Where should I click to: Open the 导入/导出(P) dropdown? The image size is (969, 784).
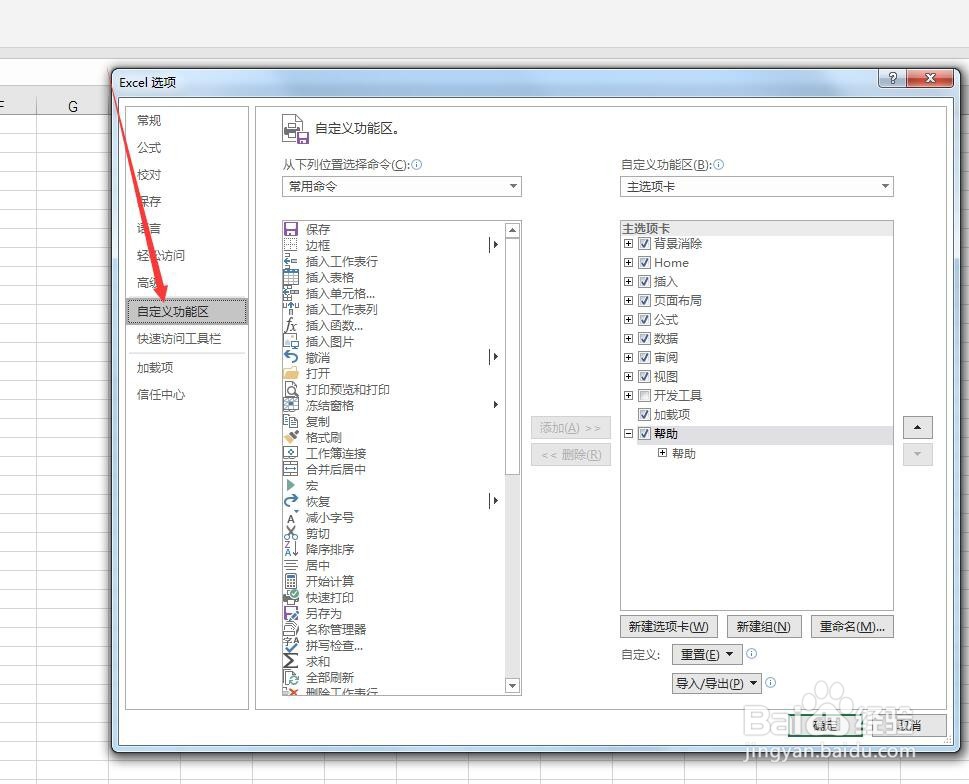tap(716, 683)
